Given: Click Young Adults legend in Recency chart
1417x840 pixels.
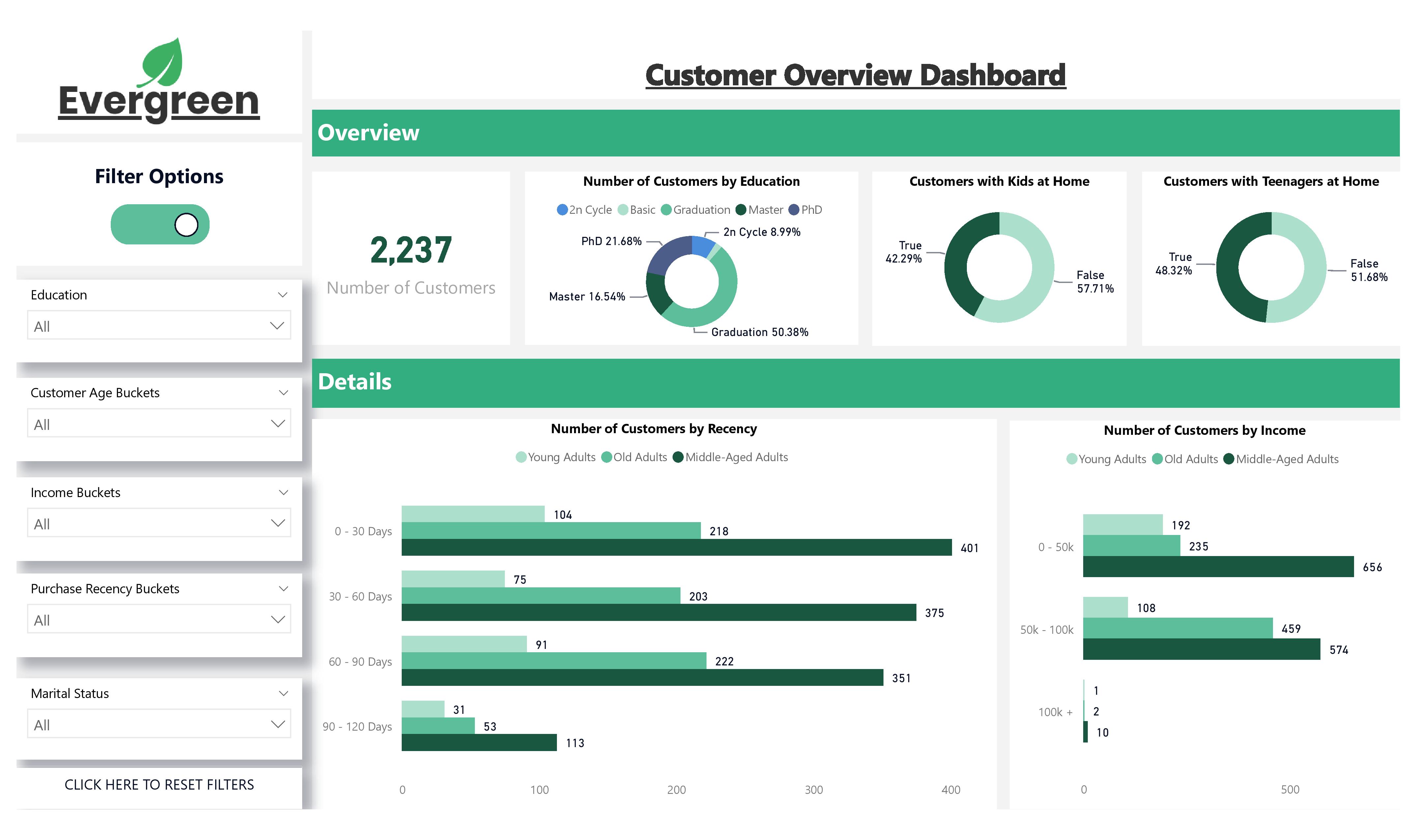Looking at the screenshot, I should click(555, 457).
